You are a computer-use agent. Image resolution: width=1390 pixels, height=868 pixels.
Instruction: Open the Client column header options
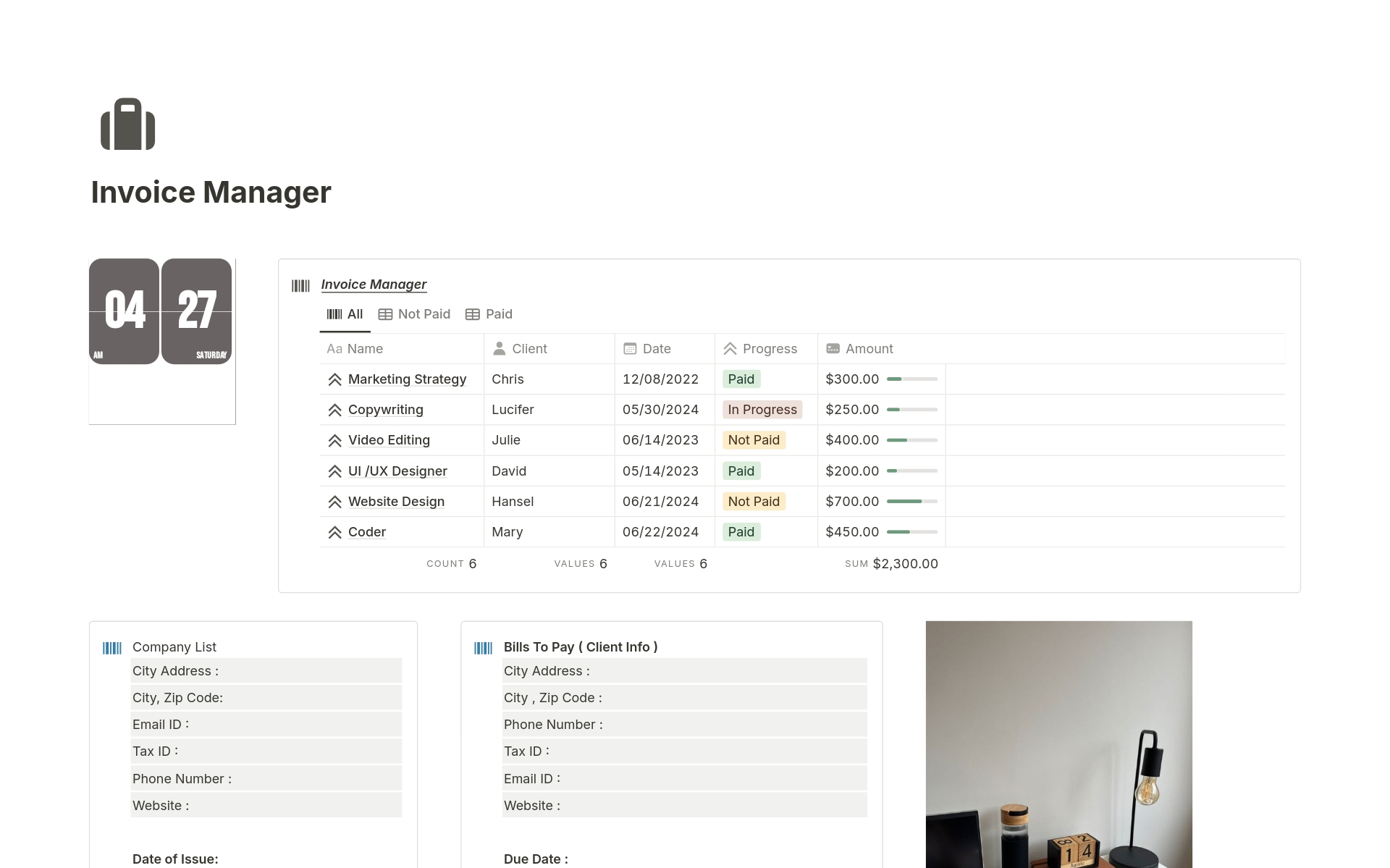(x=521, y=349)
